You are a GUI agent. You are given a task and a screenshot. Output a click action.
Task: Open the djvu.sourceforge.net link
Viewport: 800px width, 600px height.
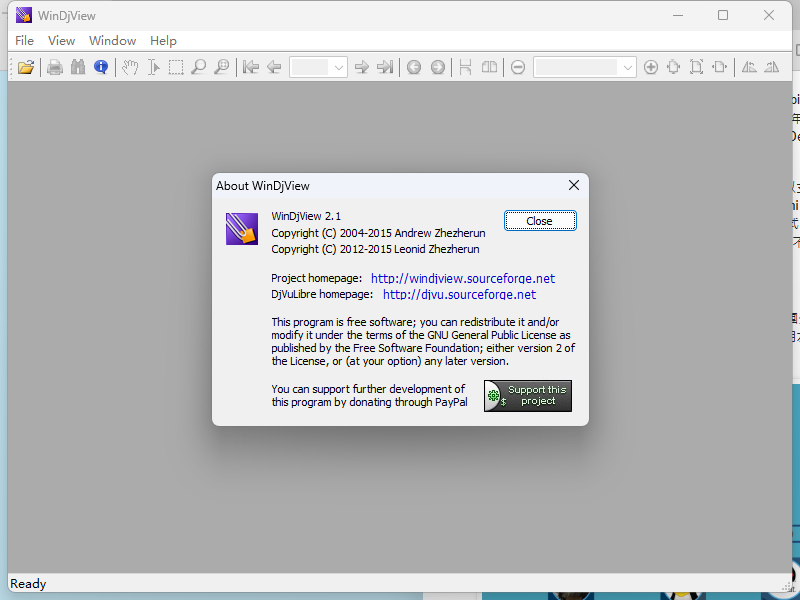click(x=459, y=294)
